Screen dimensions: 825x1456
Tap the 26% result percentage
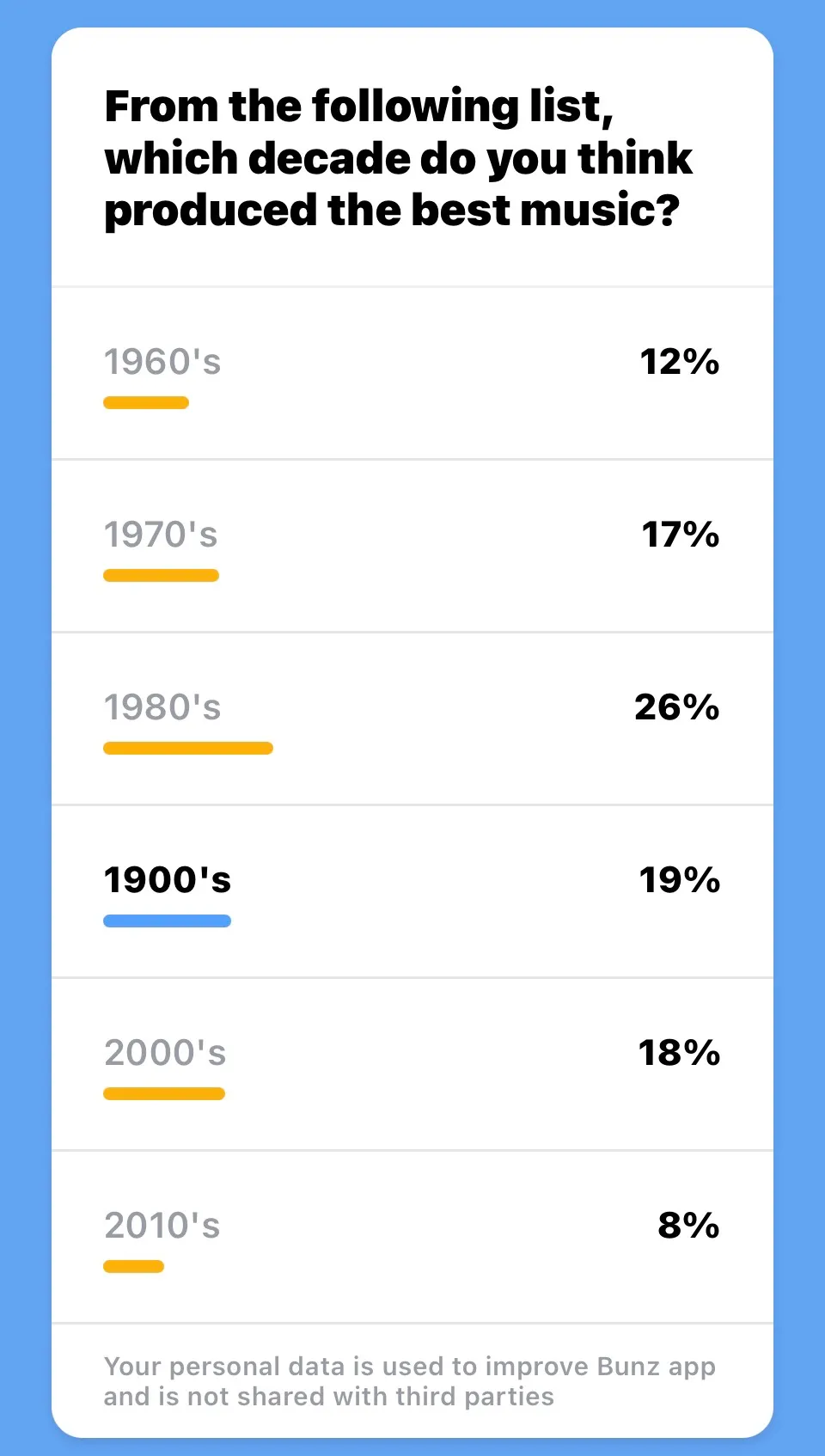point(676,707)
